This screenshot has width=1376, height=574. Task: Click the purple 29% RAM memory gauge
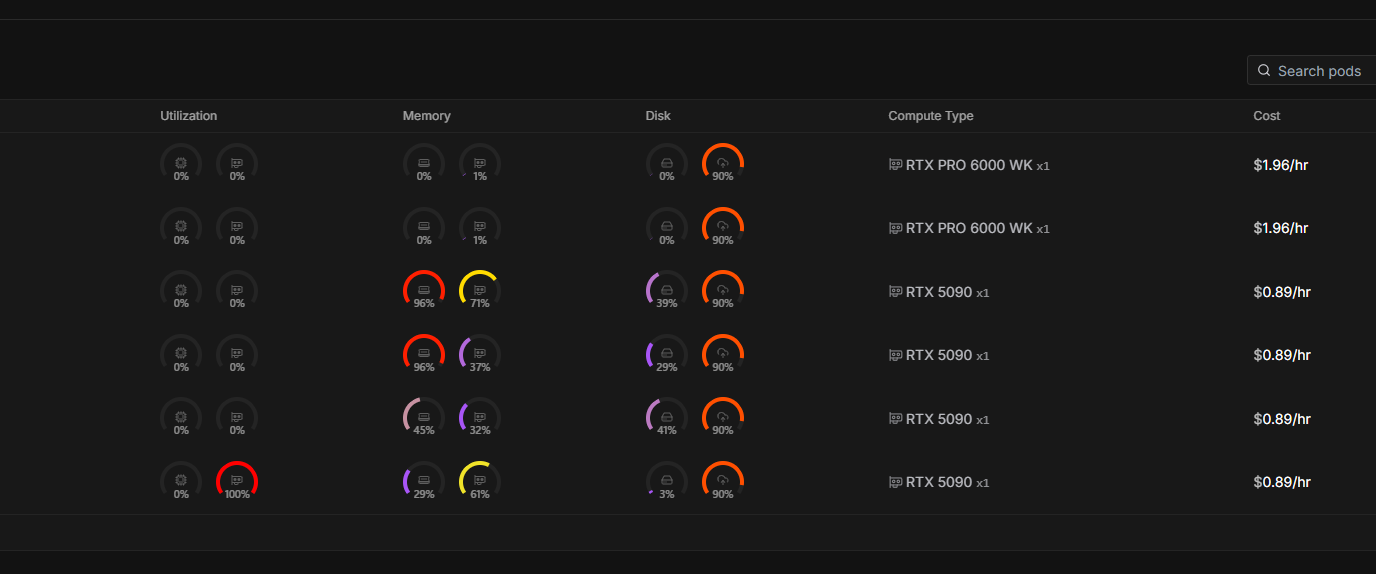(x=424, y=481)
